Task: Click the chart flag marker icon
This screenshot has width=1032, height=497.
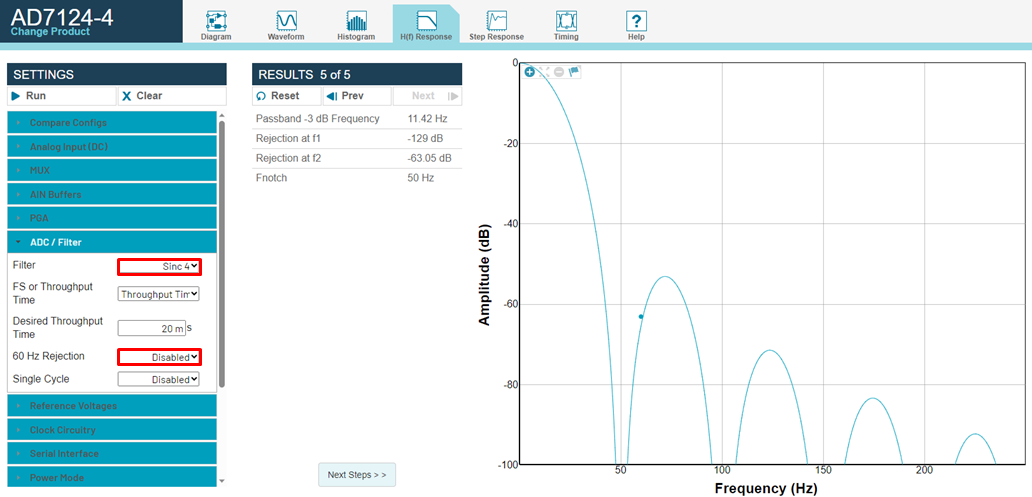Action: coord(574,72)
